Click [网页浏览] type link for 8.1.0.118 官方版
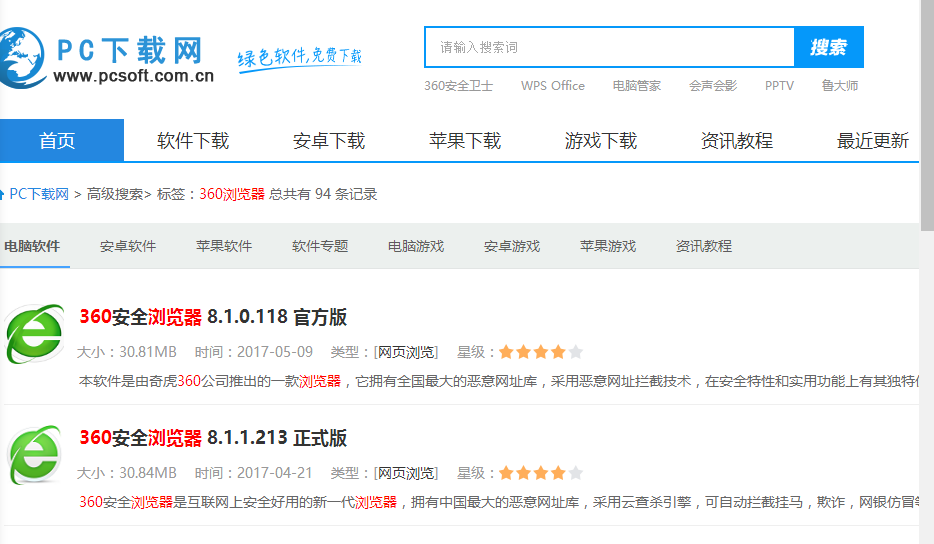This screenshot has height=544, width=934. click(406, 352)
